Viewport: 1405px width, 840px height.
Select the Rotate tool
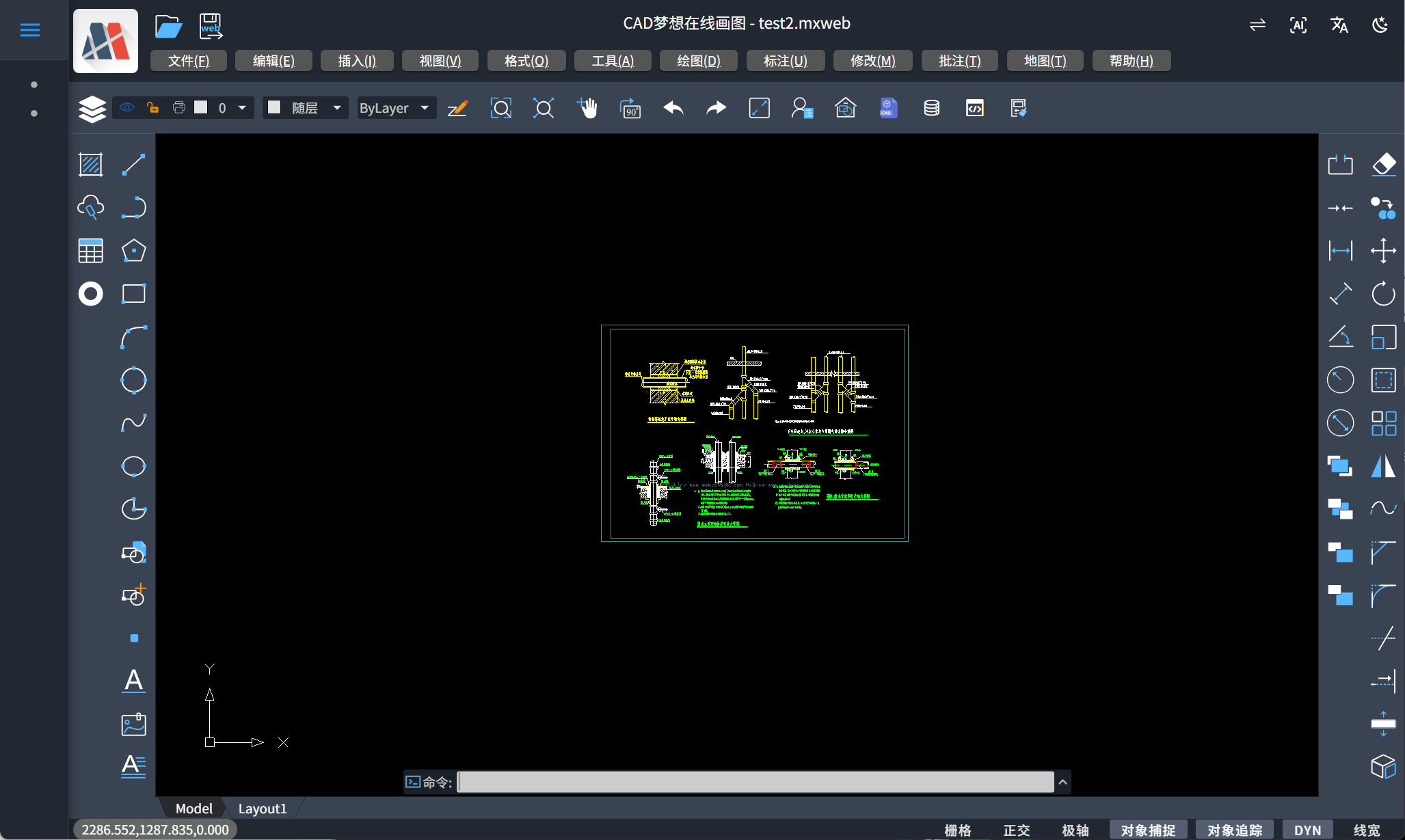click(1383, 294)
